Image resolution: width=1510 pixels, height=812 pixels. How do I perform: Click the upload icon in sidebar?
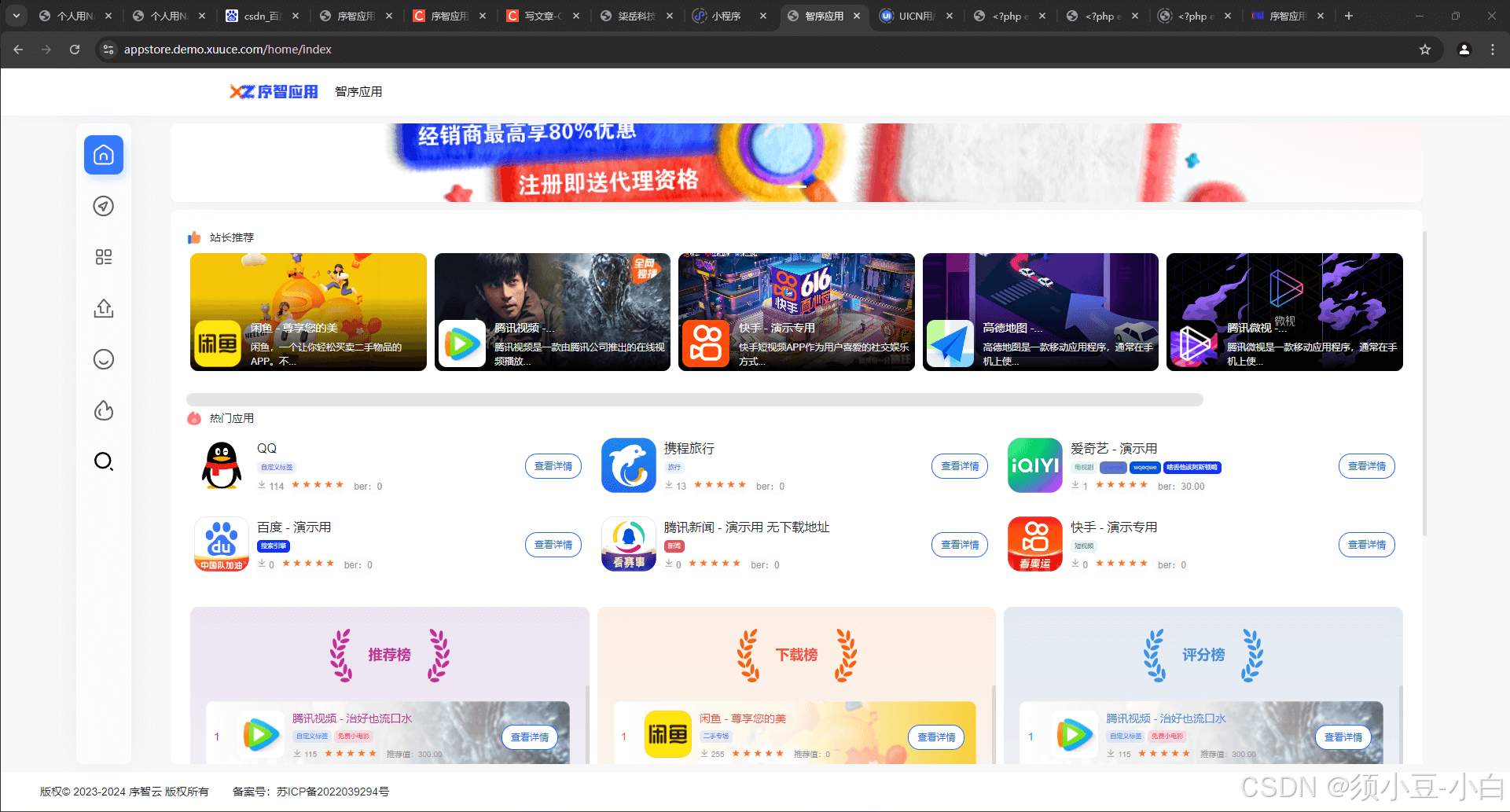tap(104, 308)
